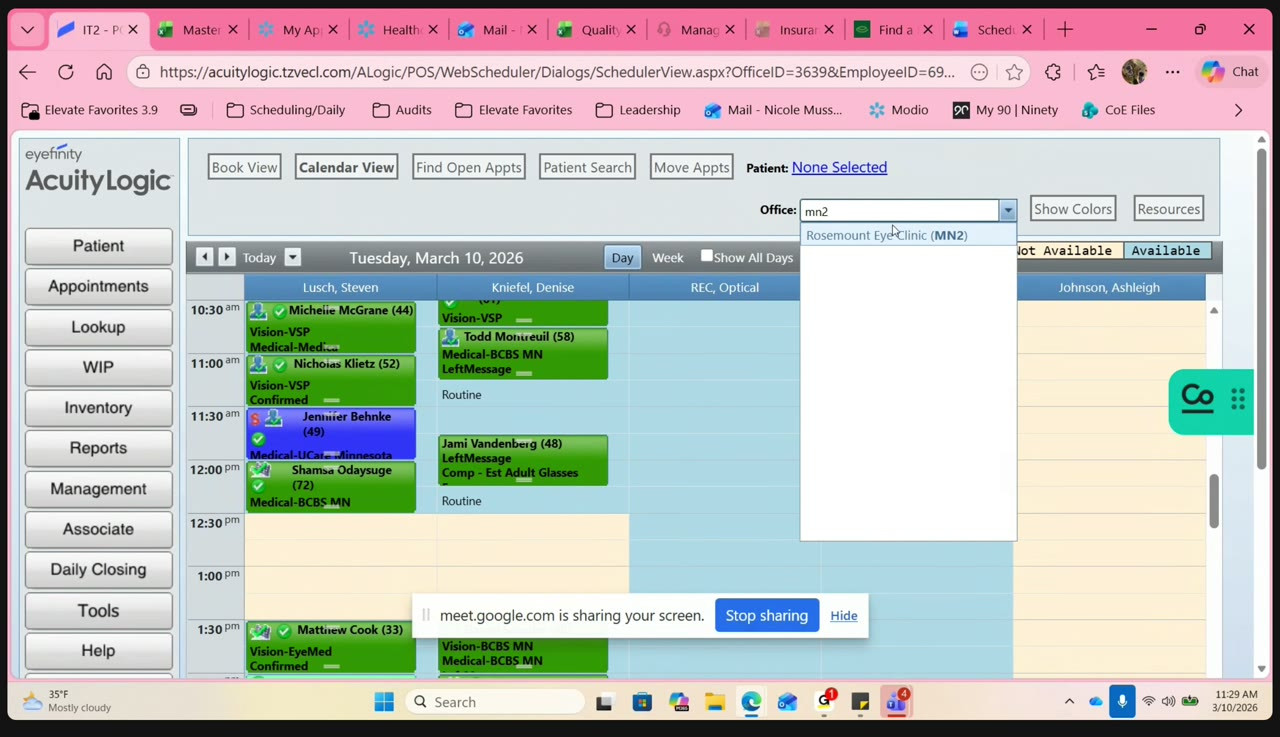The width and height of the screenshot is (1280, 737).
Task: Open Outlook from the taskbar
Action: tap(787, 702)
